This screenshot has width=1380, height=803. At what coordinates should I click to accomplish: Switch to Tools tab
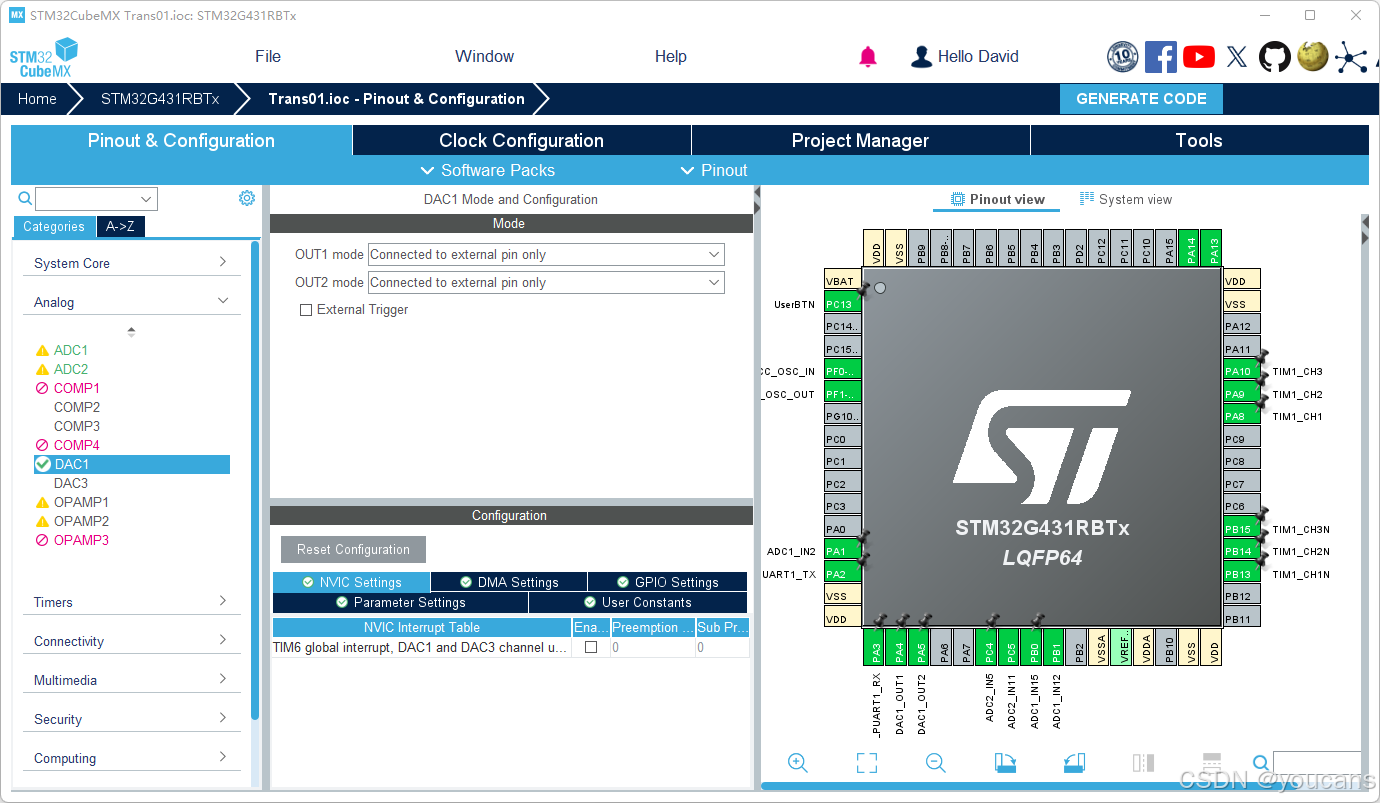coord(1199,141)
